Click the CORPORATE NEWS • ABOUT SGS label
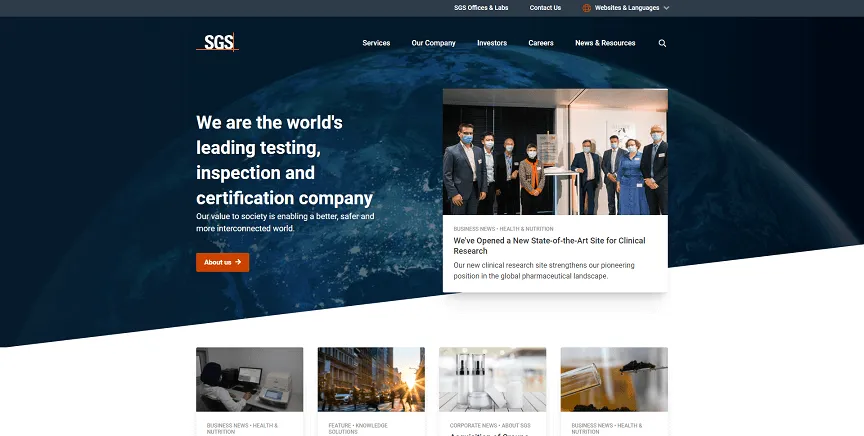864x436 pixels. coord(490,426)
